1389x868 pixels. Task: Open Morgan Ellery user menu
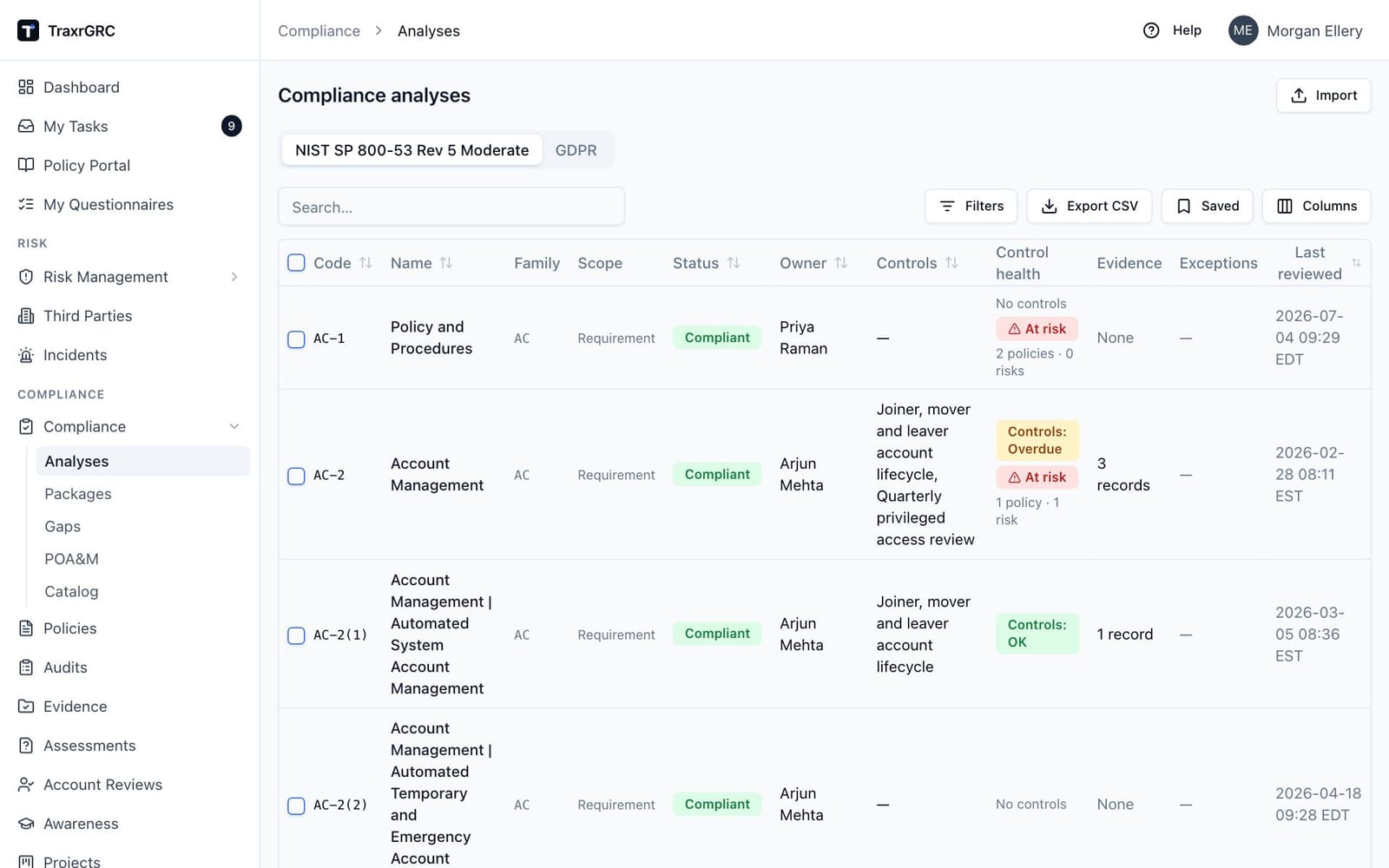[x=1295, y=30]
